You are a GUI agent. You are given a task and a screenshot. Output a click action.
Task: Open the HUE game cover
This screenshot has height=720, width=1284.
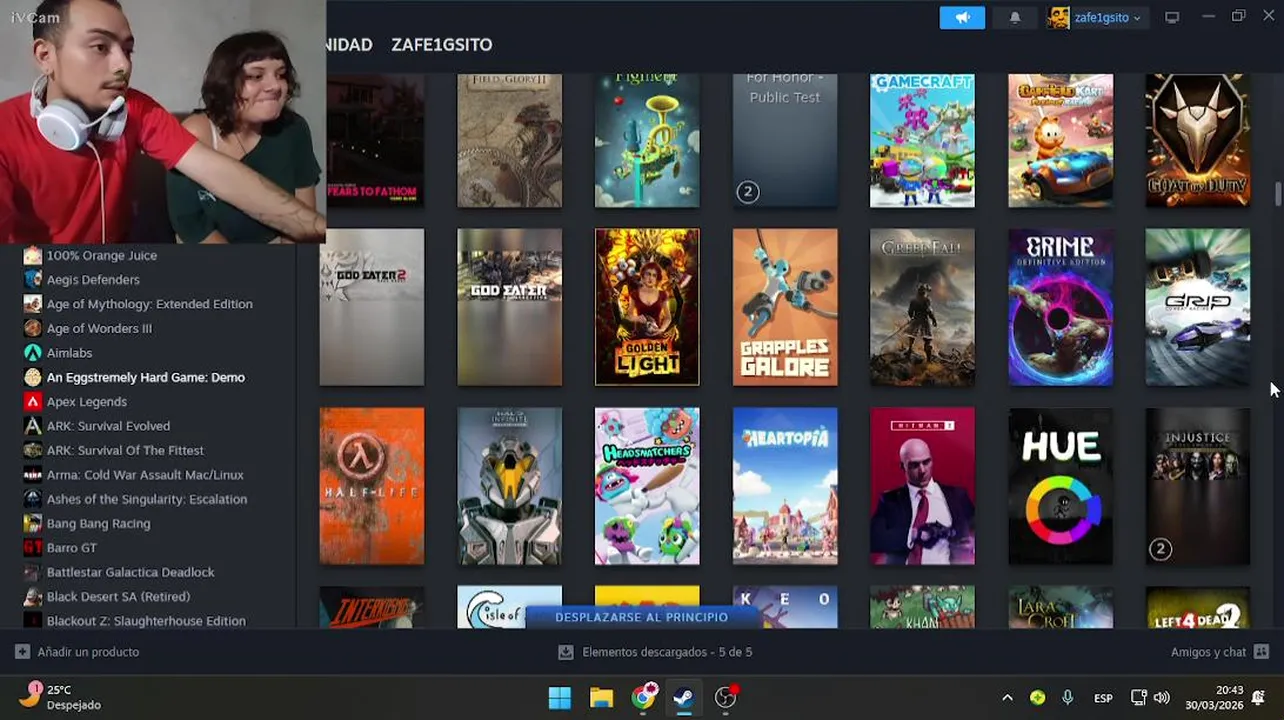pyautogui.click(x=1060, y=486)
